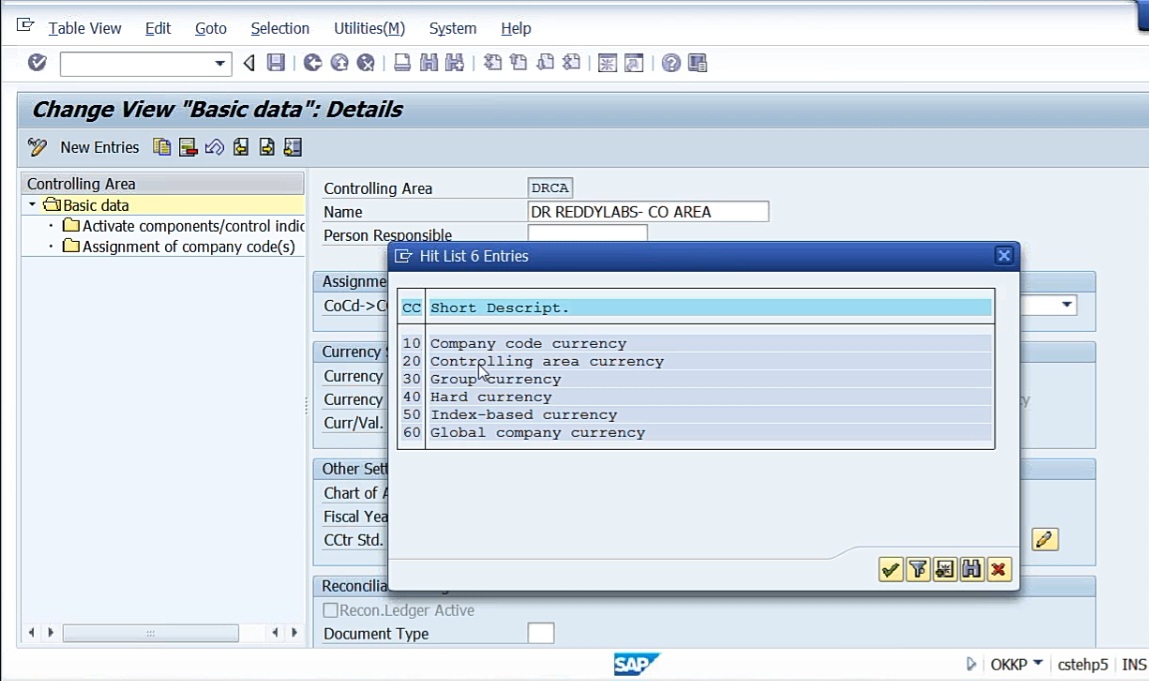Click the Save disk icon
This screenshot has height=681, width=1149.
tap(276, 63)
